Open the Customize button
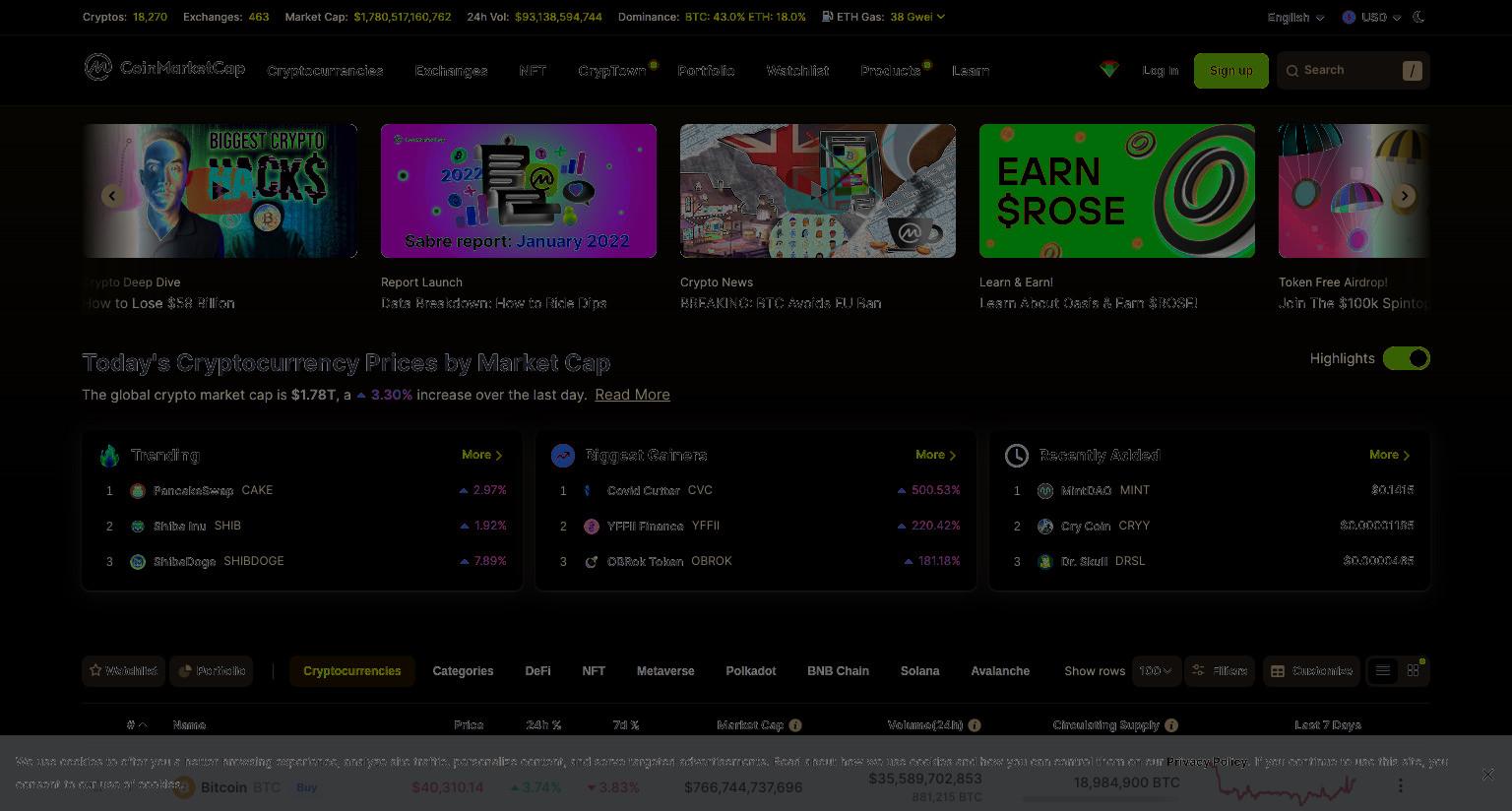 [x=1311, y=671]
